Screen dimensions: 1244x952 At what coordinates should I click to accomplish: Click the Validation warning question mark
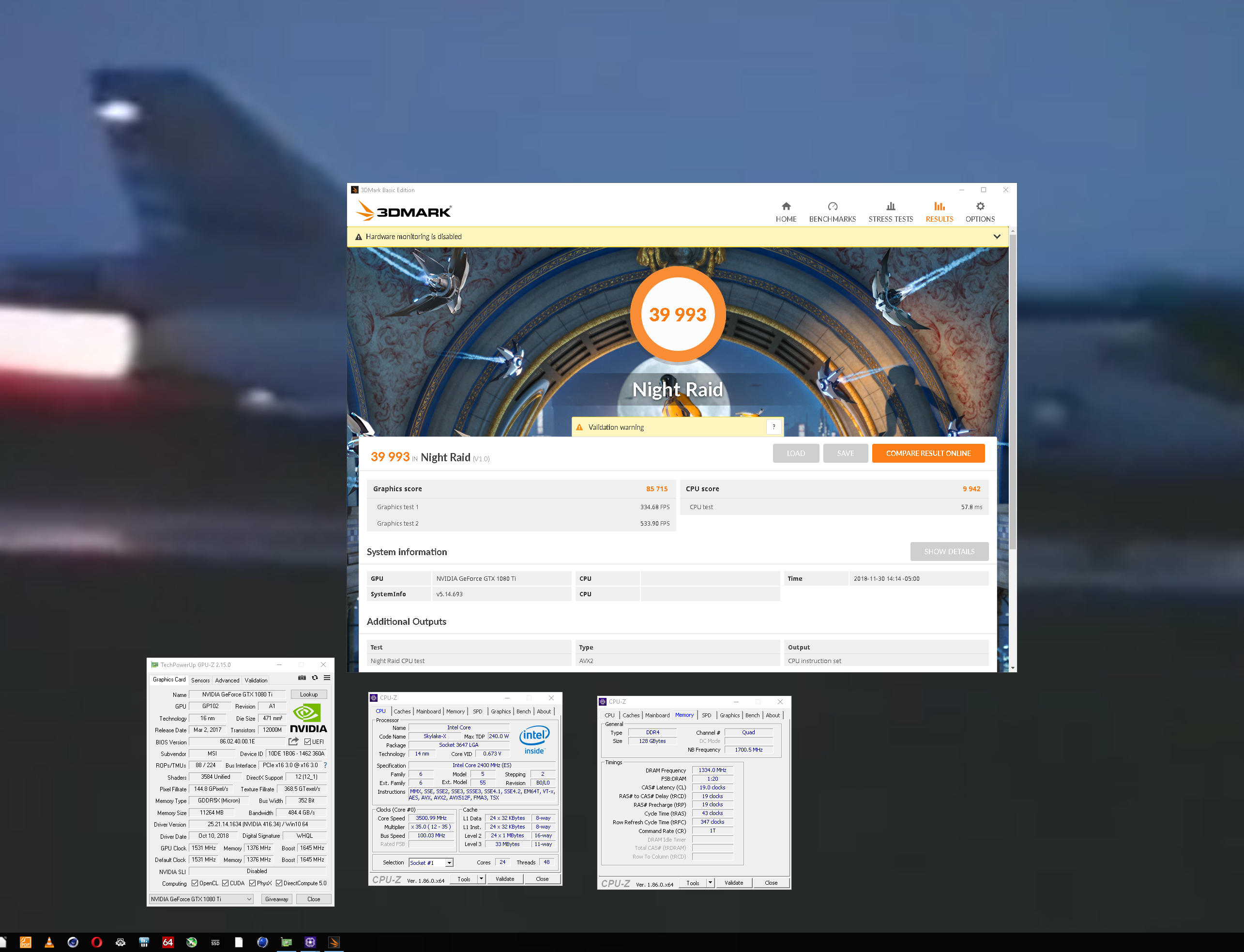pyautogui.click(x=774, y=427)
